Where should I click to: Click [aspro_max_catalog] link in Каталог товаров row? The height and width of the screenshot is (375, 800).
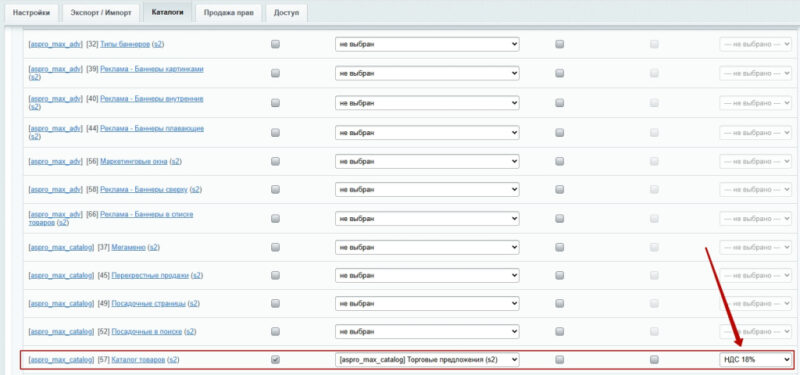pyautogui.click(x=61, y=360)
